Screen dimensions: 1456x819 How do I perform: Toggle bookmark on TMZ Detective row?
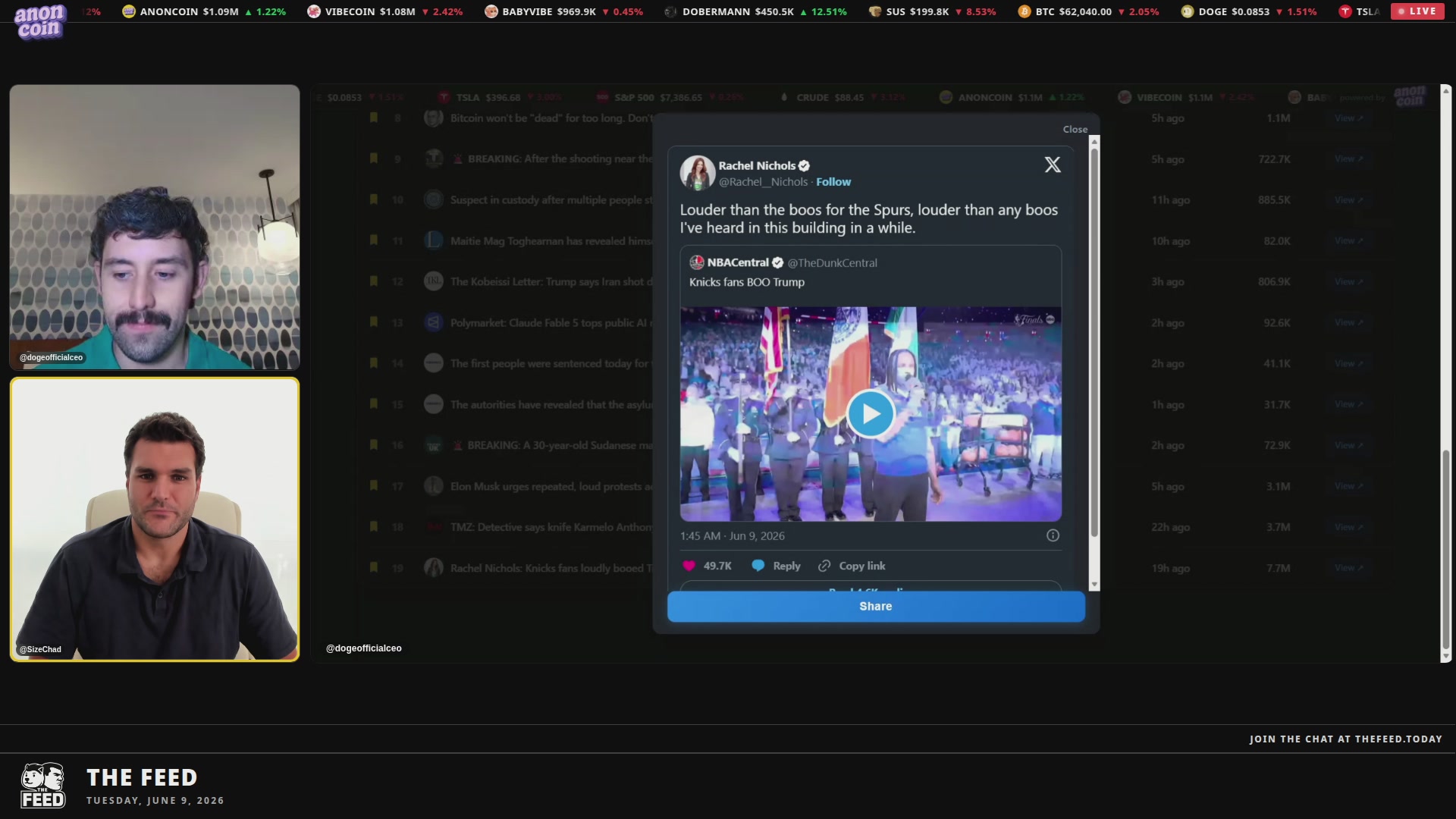tap(374, 526)
